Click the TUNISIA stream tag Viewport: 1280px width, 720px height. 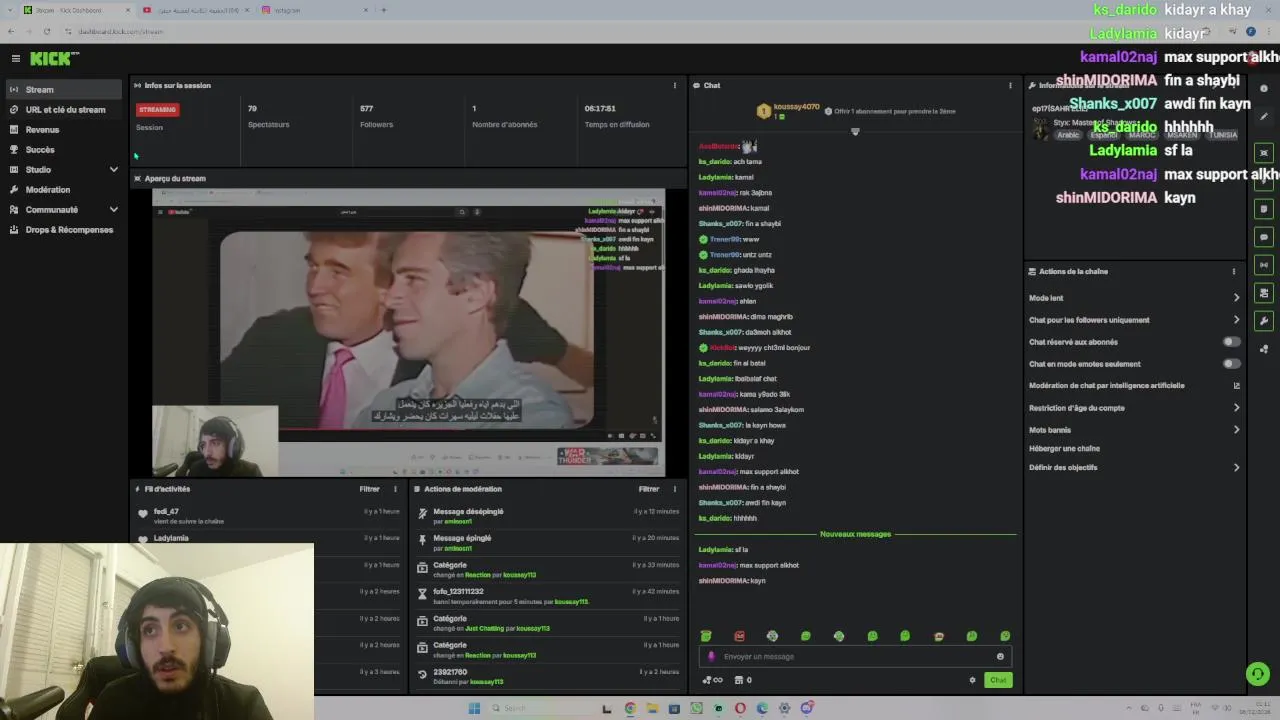1223,135
